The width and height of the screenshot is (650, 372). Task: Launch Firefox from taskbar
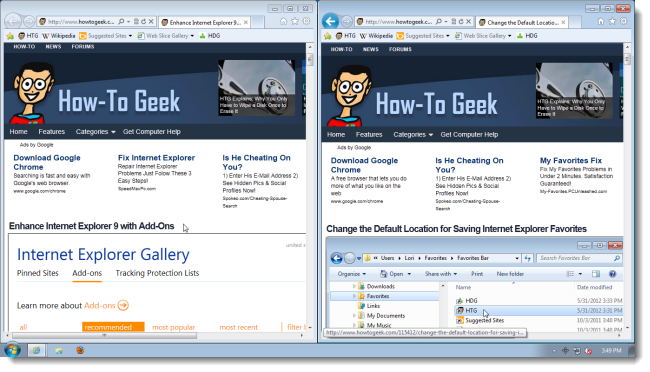pyautogui.click(x=80, y=350)
